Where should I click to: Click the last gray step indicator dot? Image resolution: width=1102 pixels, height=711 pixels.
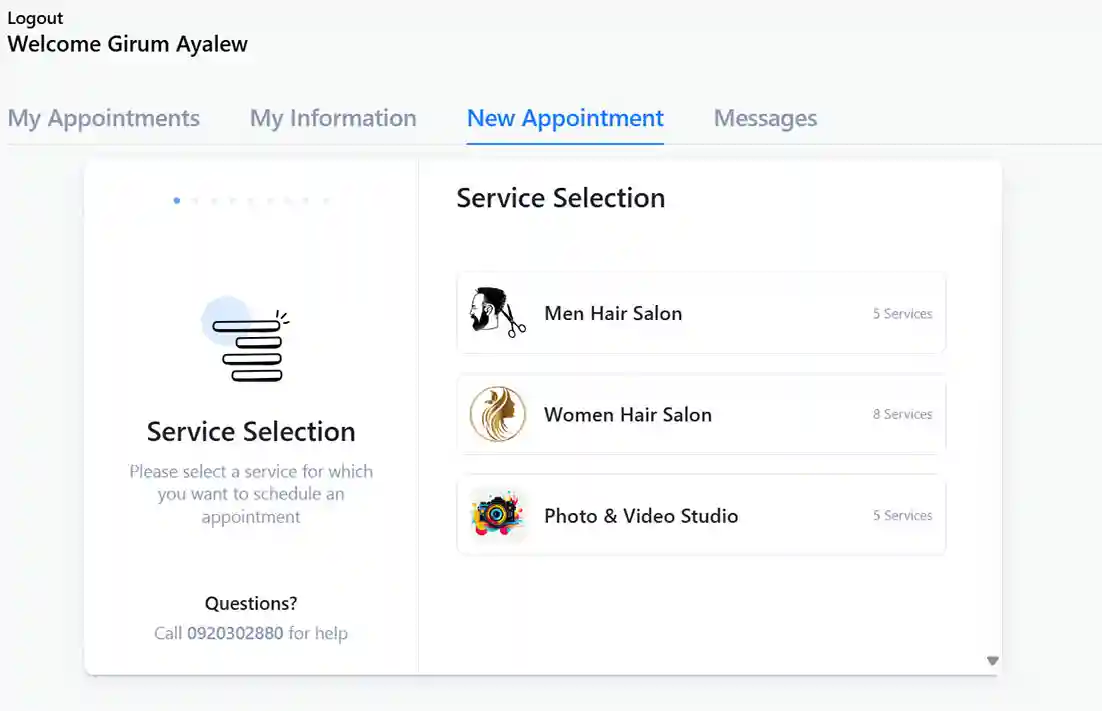(x=326, y=201)
